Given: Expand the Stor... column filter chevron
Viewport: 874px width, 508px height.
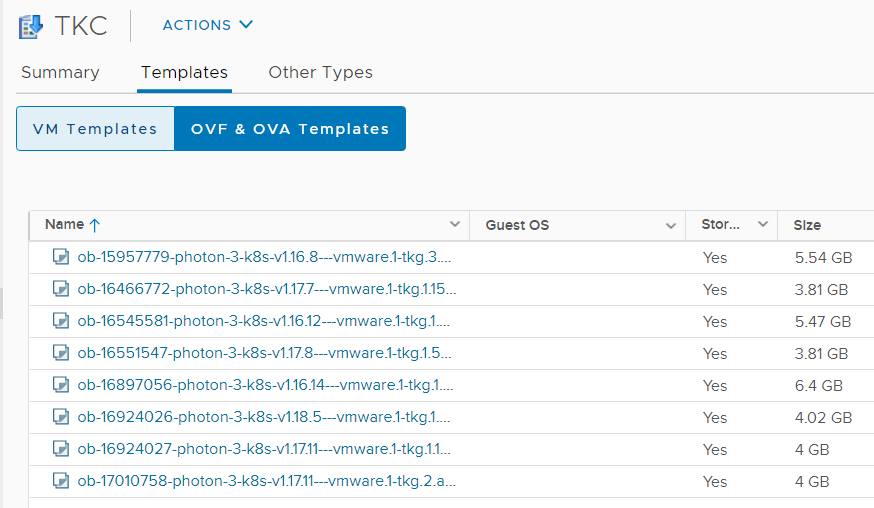Looking at the screenshot, I should point(763,224).
